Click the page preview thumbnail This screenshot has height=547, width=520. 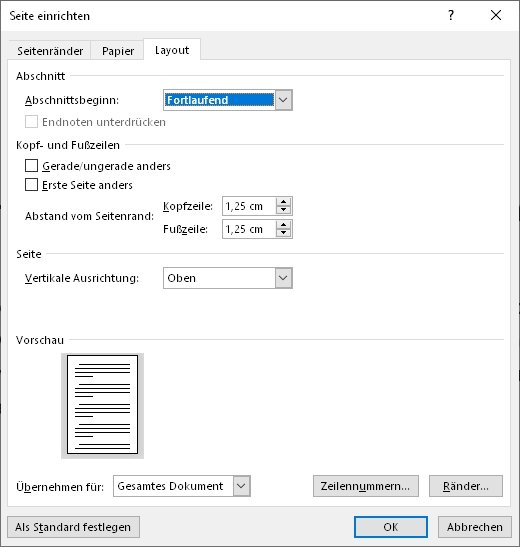pos(103,405)
